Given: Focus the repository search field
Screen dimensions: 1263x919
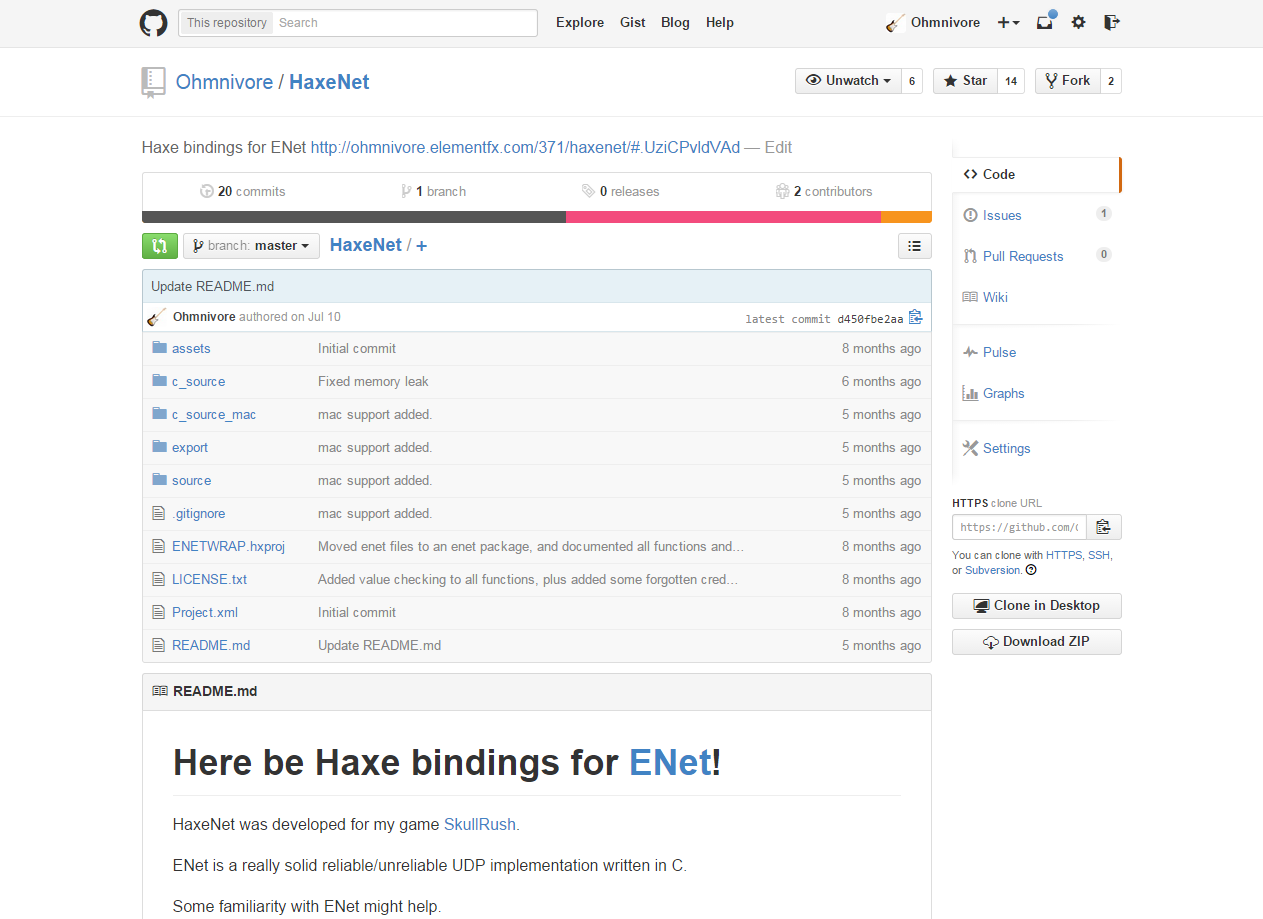Looking at the screenshot, I should click(406, 22).
